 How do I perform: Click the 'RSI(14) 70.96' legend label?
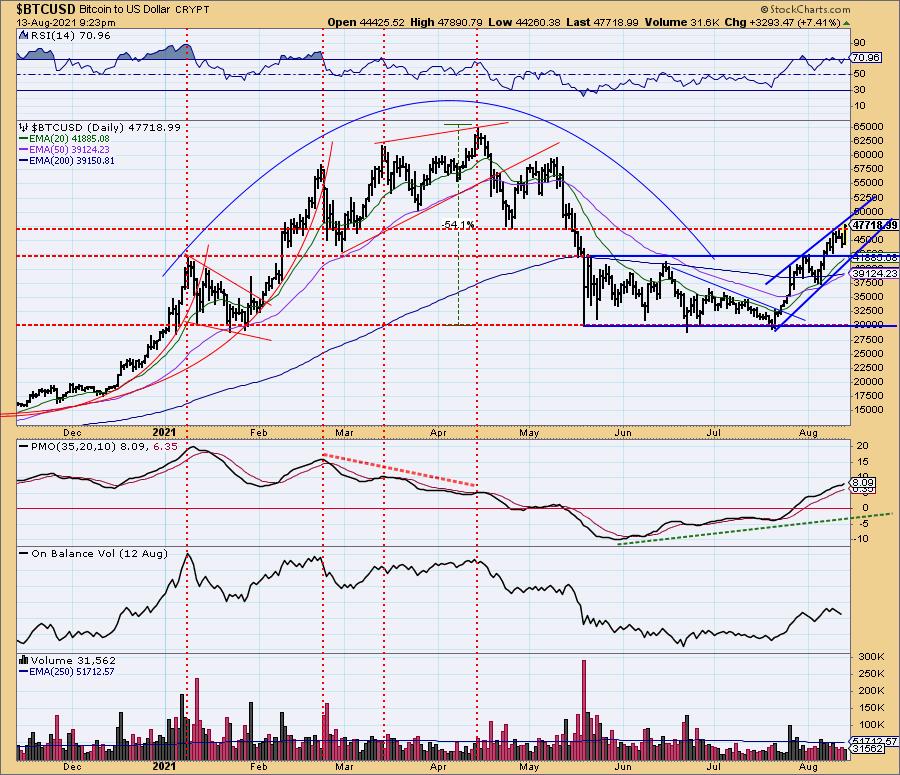coord(71,36)
